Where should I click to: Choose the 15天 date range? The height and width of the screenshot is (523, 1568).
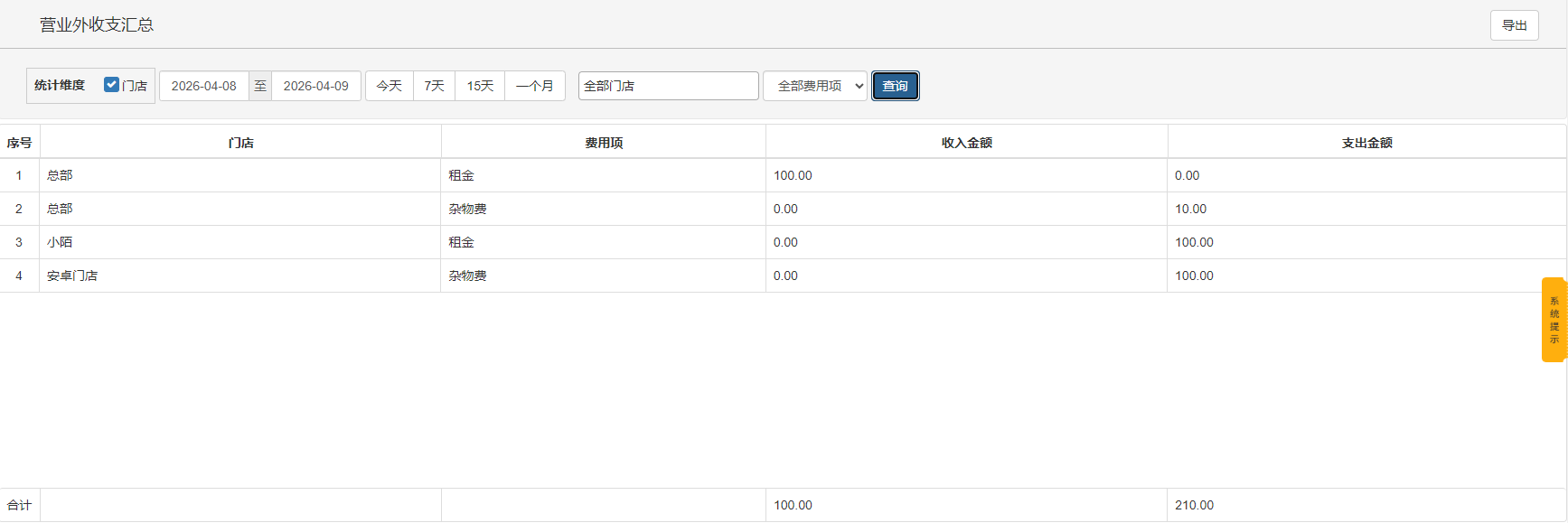(x=480, y=86)
